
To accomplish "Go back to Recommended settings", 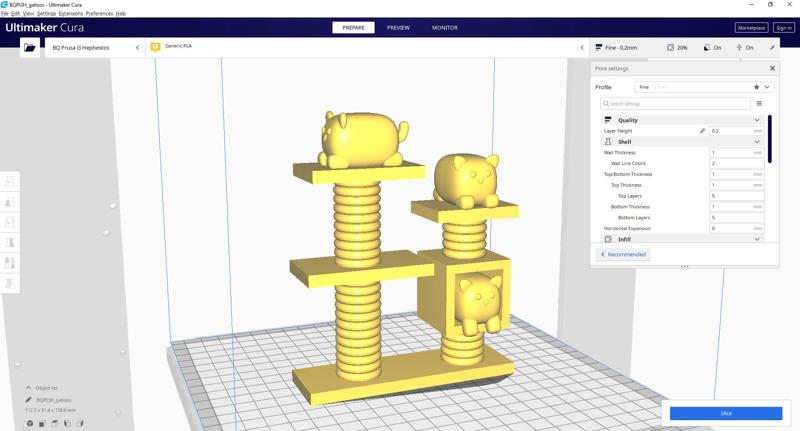I will coord(623,254).
